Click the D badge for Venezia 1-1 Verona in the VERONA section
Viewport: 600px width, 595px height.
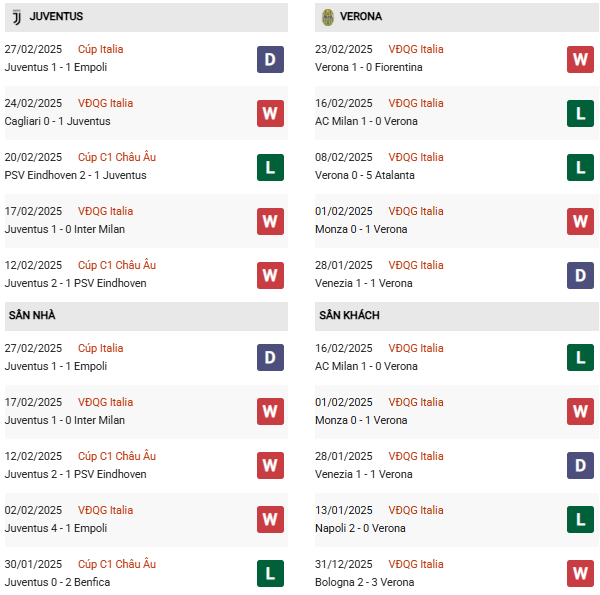pos(580,275)
